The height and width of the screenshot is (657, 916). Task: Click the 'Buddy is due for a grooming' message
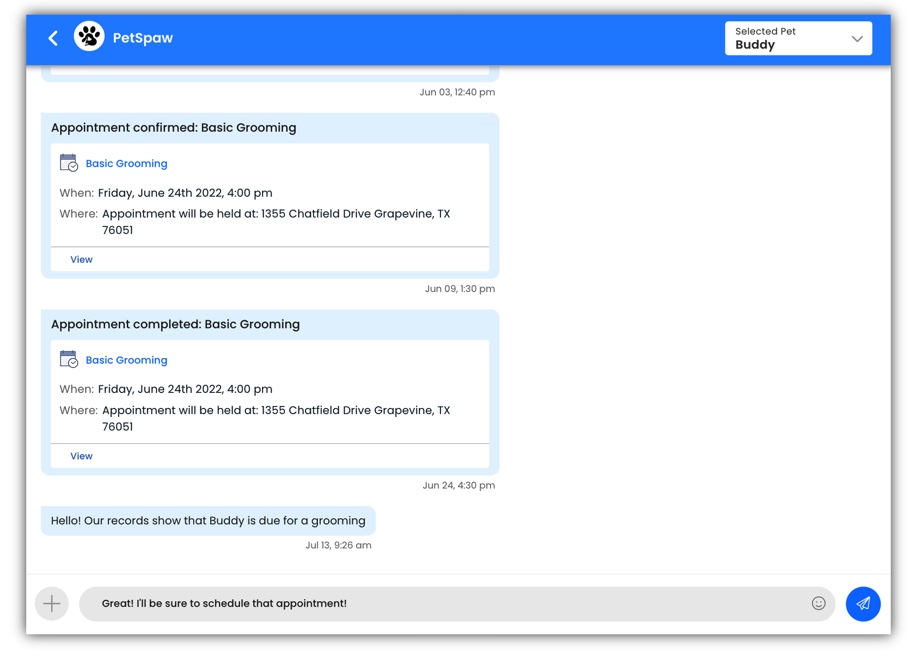coord(208,521)
